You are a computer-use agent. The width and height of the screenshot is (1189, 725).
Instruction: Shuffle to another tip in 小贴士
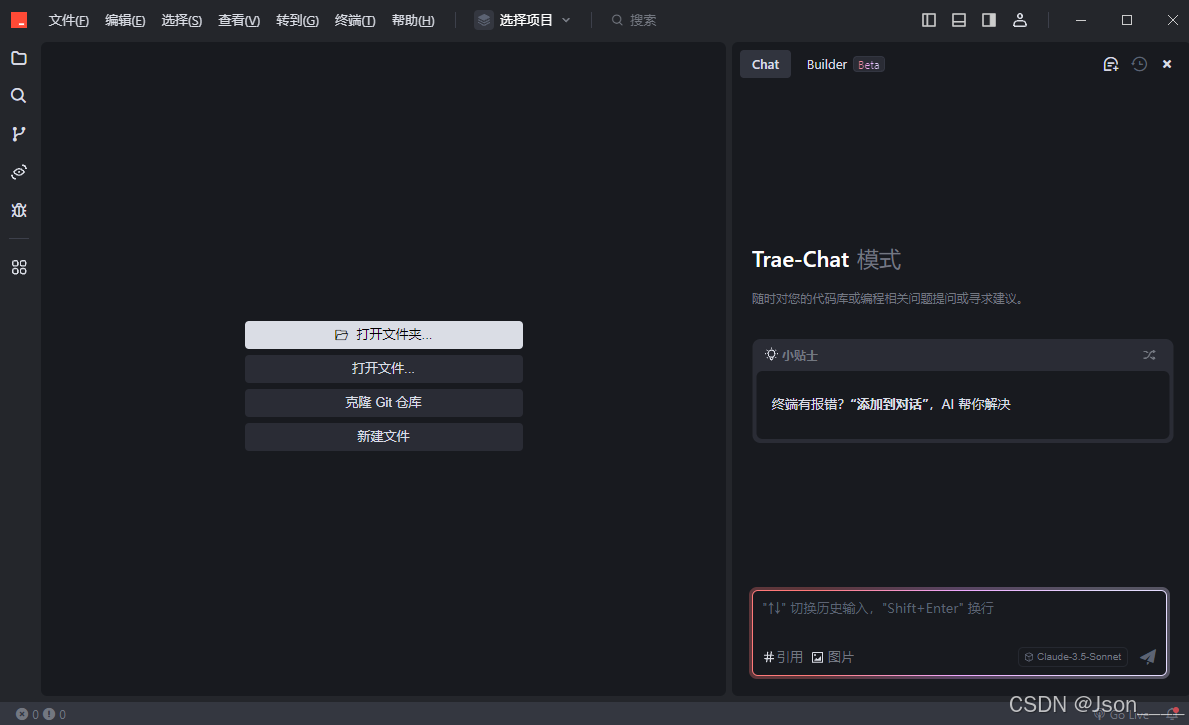1150,355
